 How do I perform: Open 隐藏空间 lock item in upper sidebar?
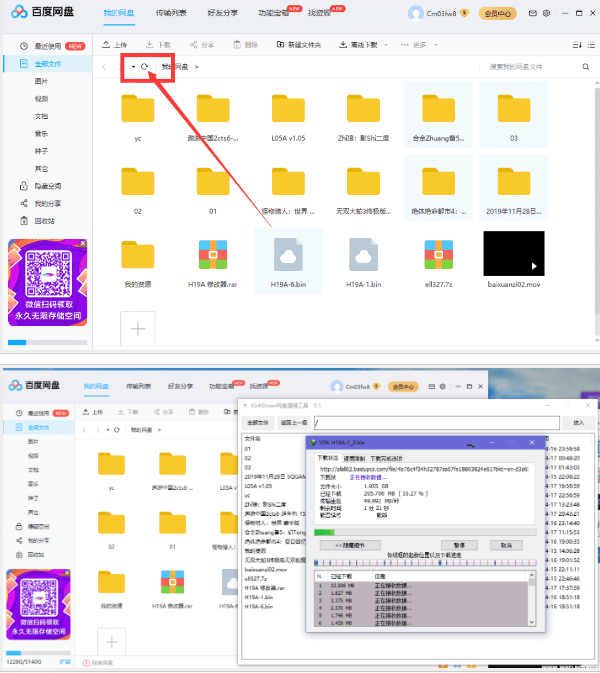(x=41, y=186)
